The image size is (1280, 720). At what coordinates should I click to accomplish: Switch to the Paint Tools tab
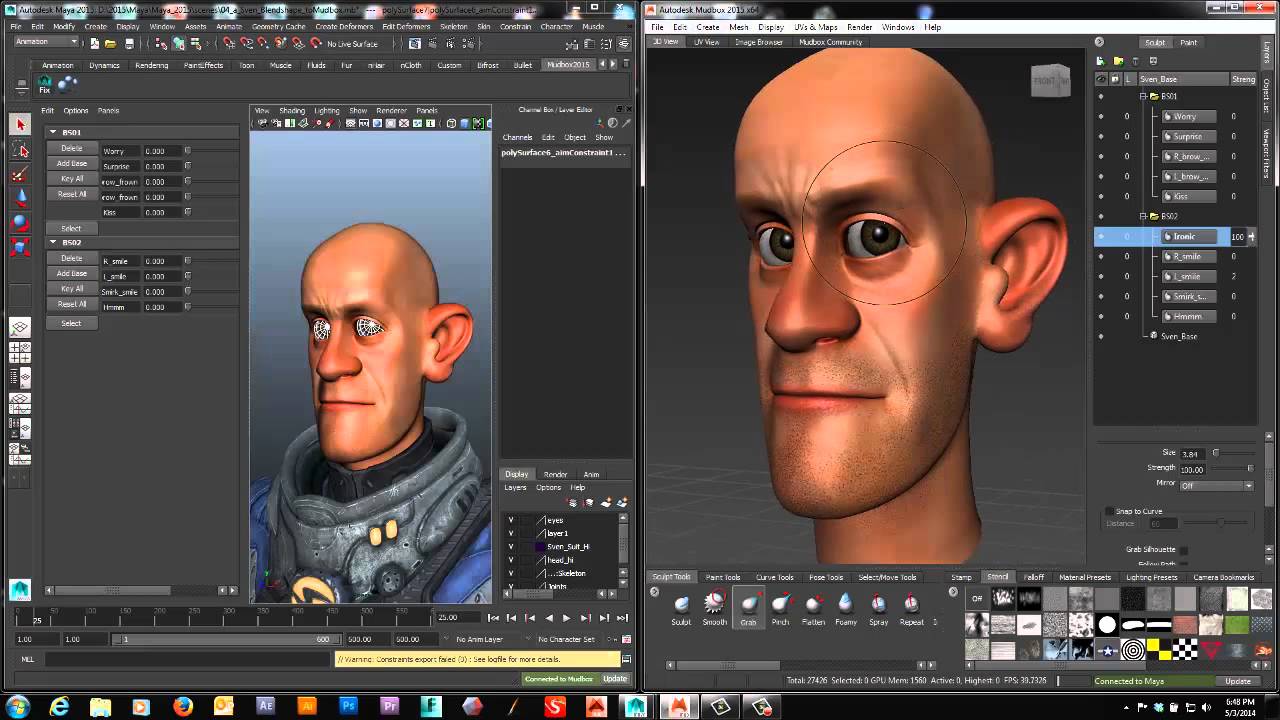[723, 577]
